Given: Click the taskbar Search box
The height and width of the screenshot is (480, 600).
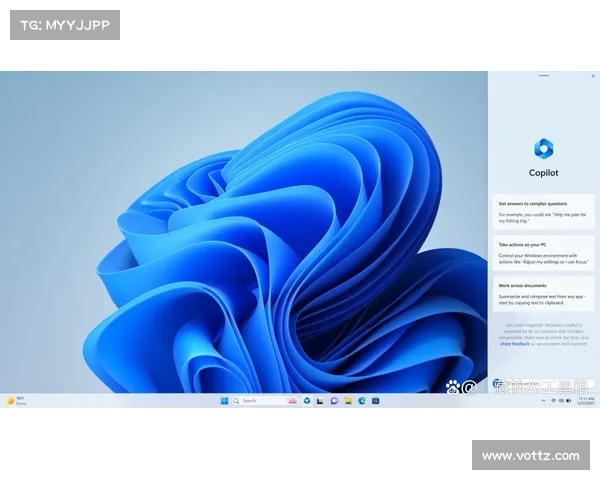Looking at the screenshot, I should coord(265,401).
